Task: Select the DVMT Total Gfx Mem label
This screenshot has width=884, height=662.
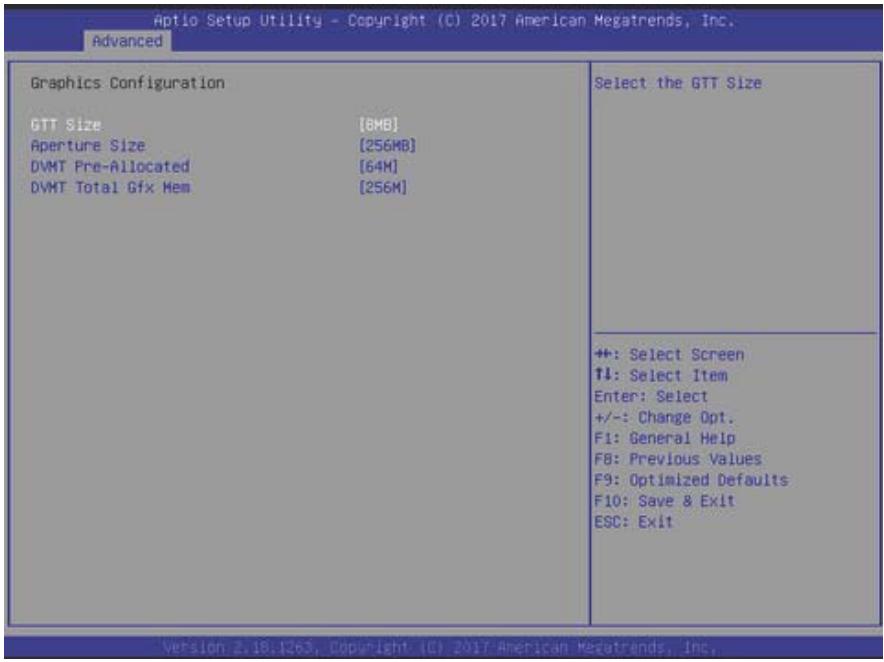Action: click(110, 187)
